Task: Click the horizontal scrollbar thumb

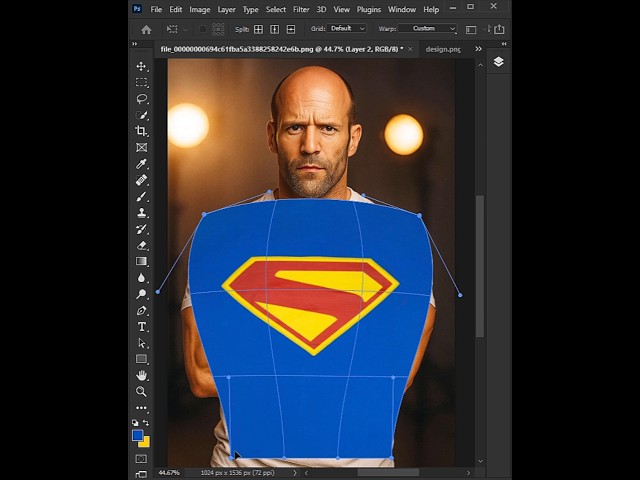Action: coord(388,473)
